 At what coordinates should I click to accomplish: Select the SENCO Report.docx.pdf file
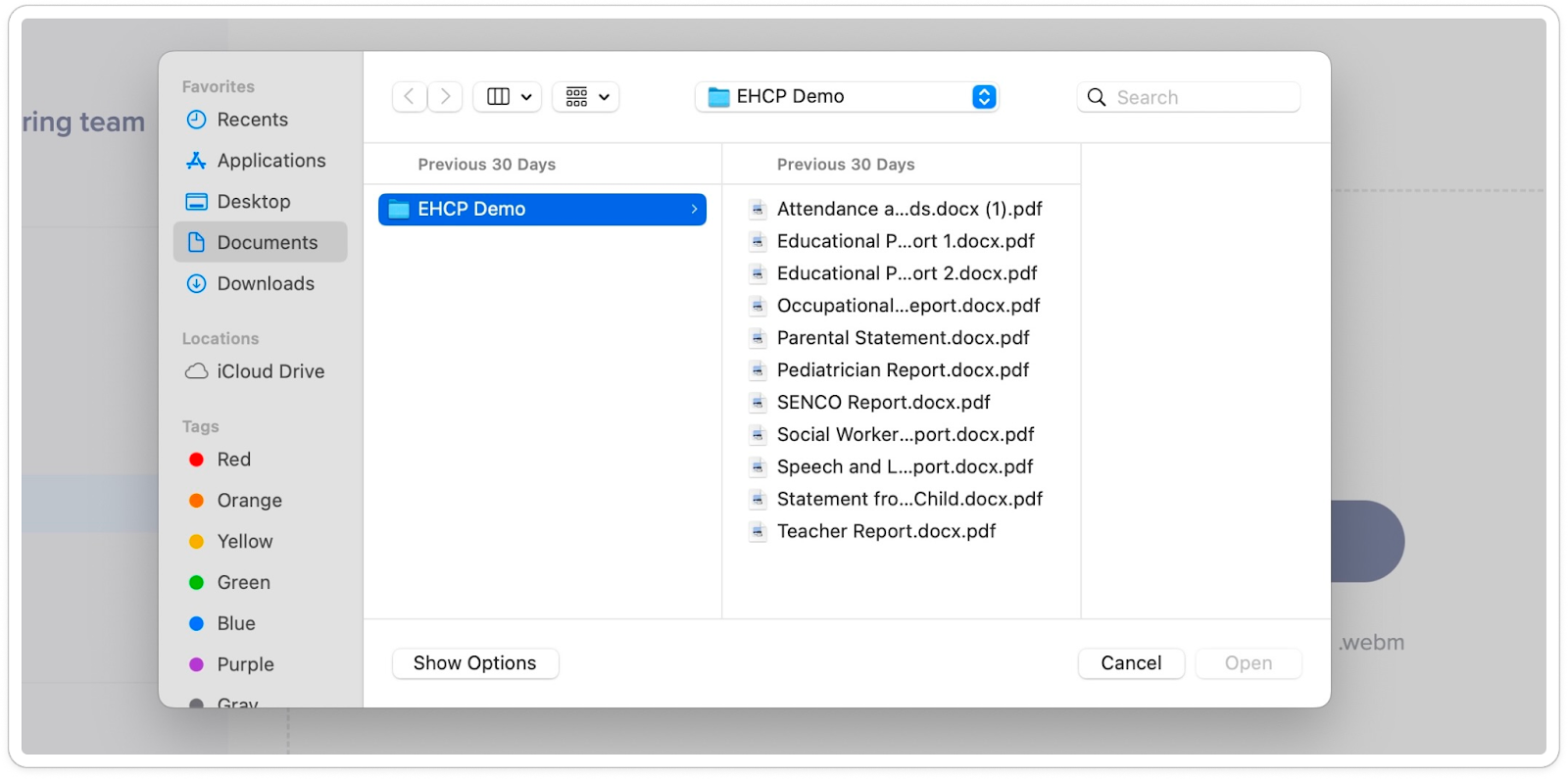(x=883, y=403)
